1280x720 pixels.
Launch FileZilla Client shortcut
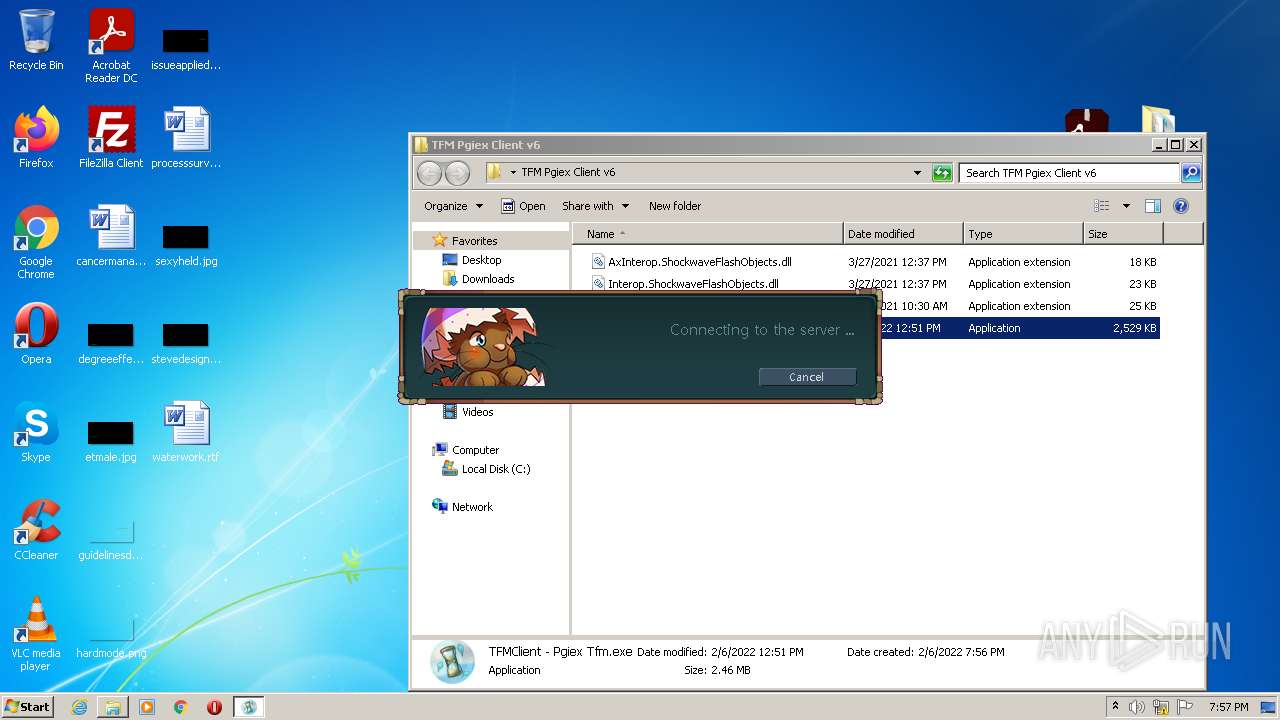coord(111,138)
